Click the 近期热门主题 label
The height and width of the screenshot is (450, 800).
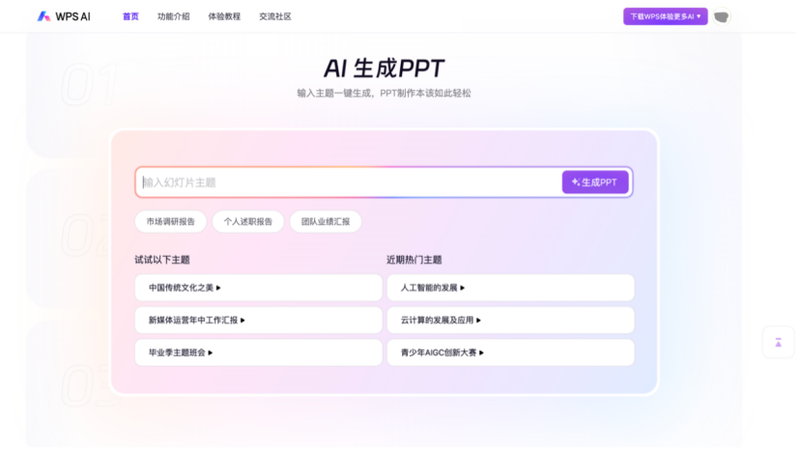point(414,260)
